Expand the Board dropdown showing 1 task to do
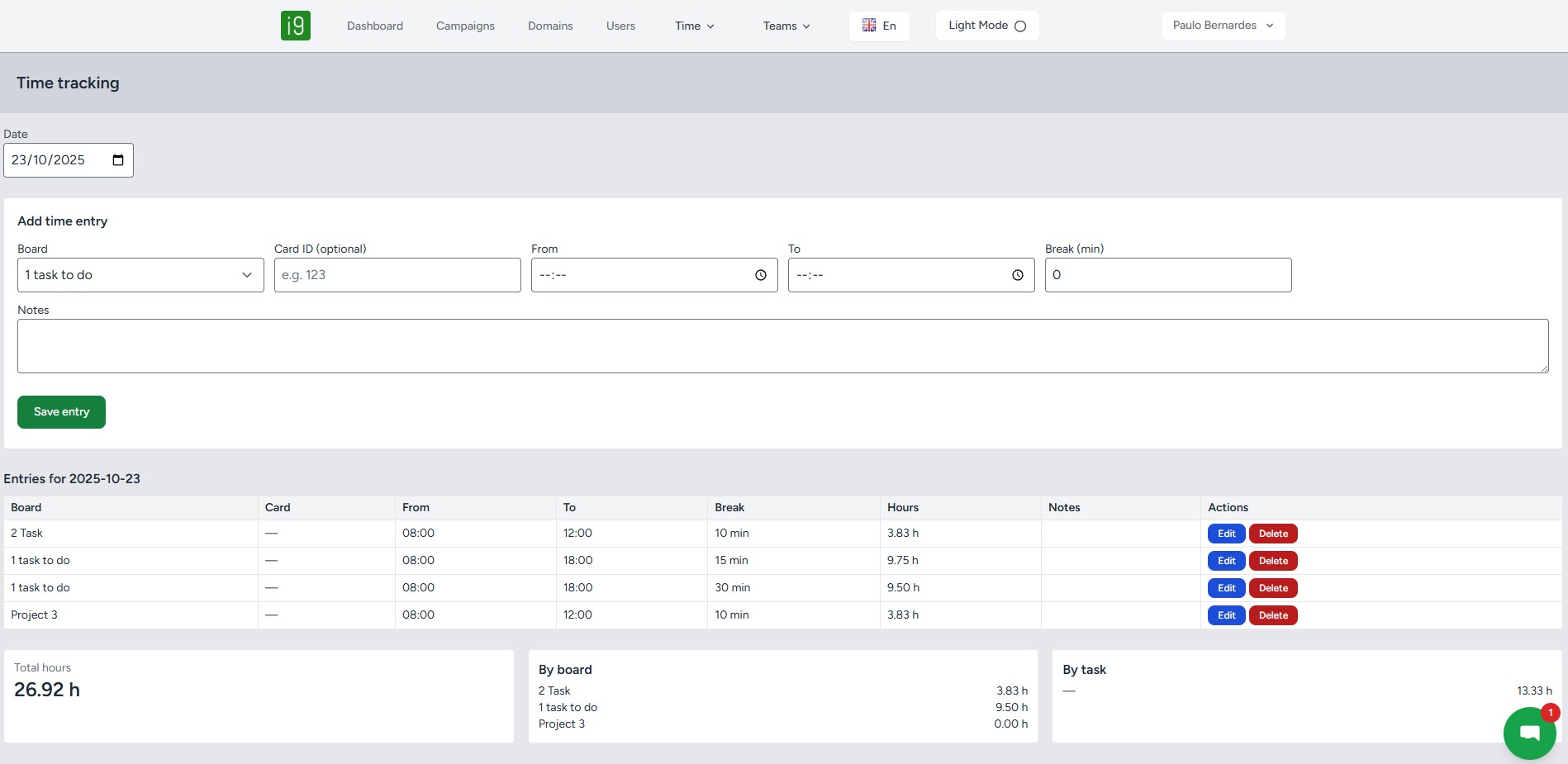The height and width of the screenshot is (764, 1568). pos(140,275)
